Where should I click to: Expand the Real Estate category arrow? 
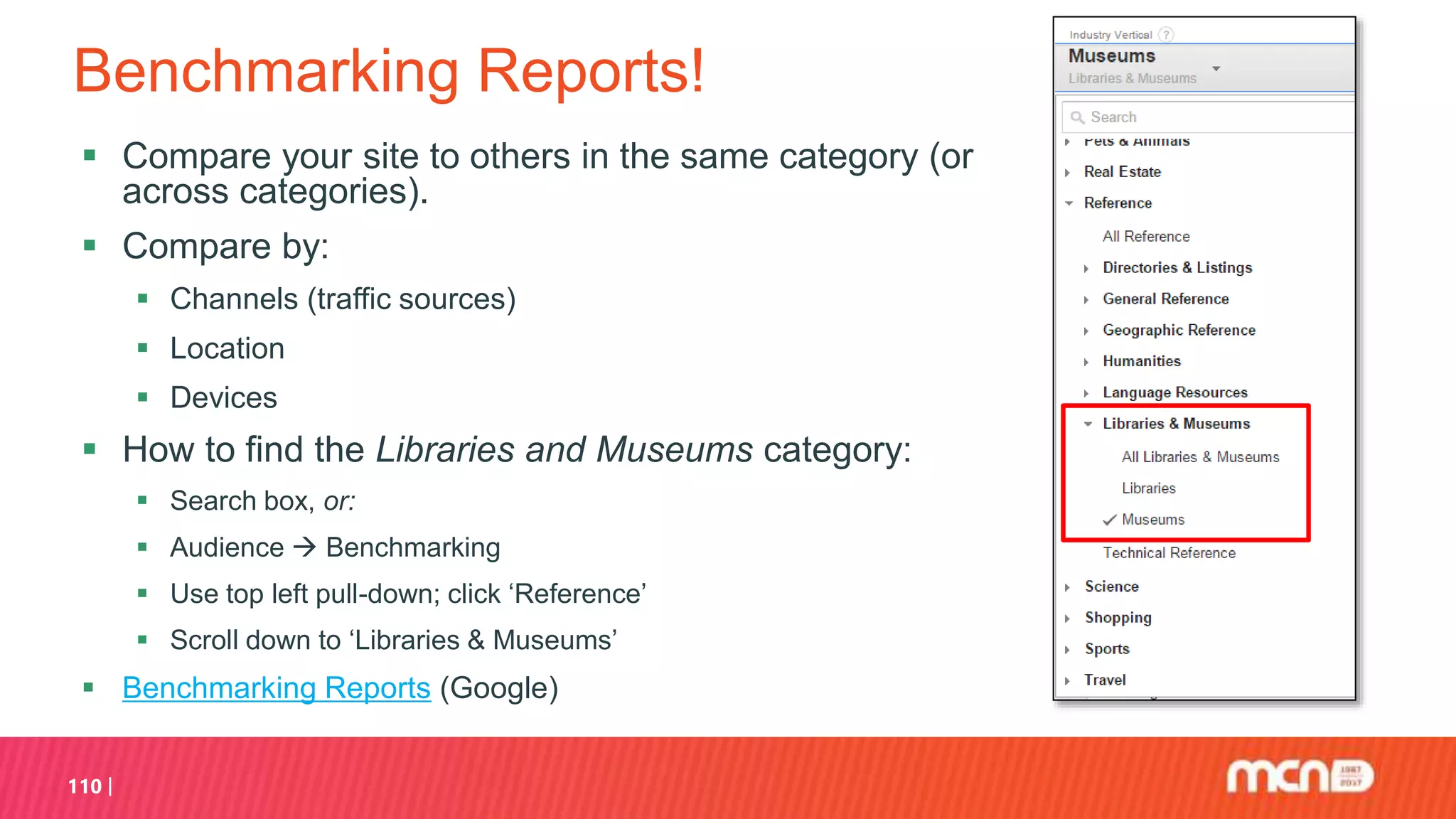tap(1068, 172)
